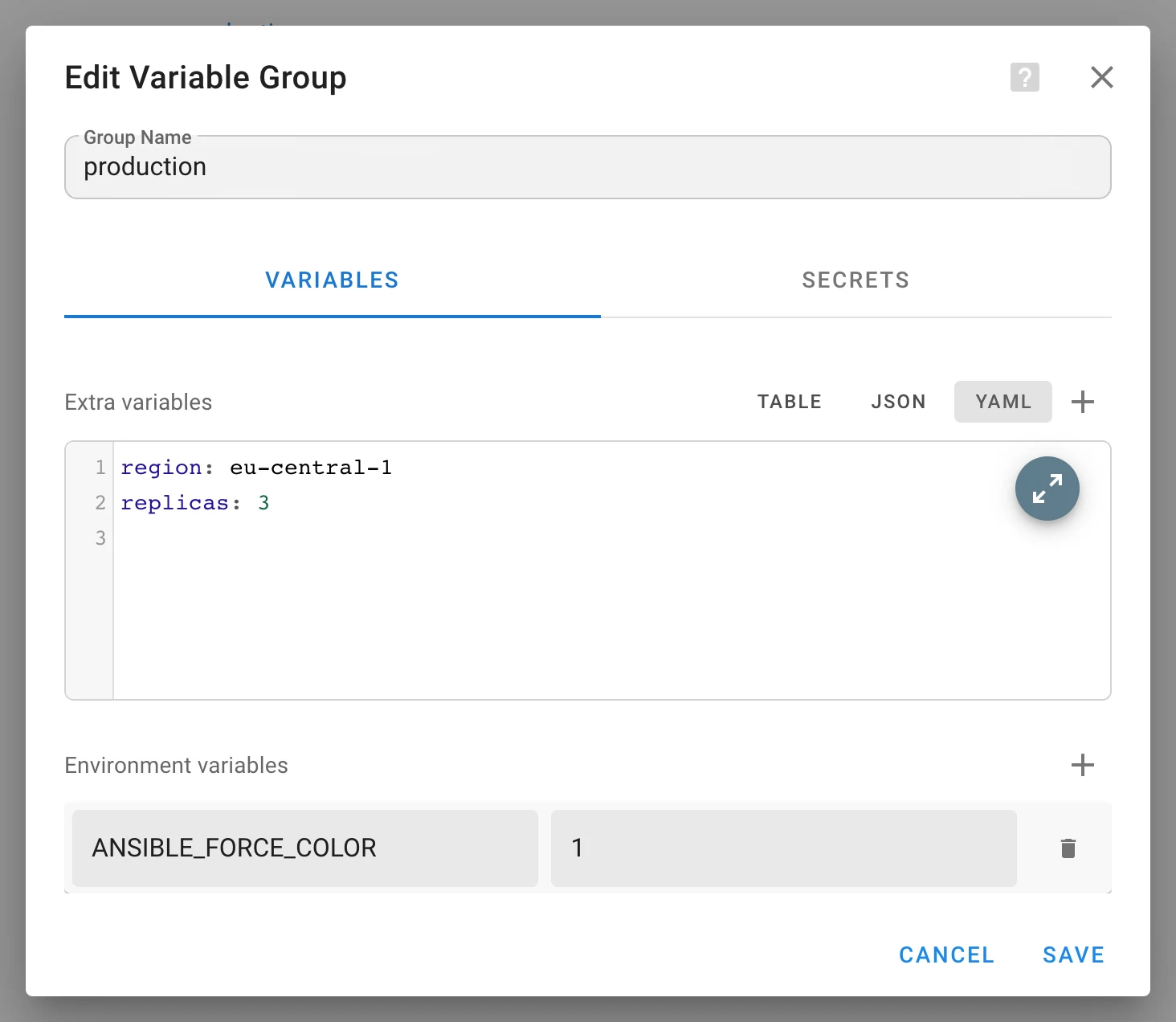The width and height of the screenshot is (1176, 1022).
Task: Switch to the Secrets tab
Action: 855,280
